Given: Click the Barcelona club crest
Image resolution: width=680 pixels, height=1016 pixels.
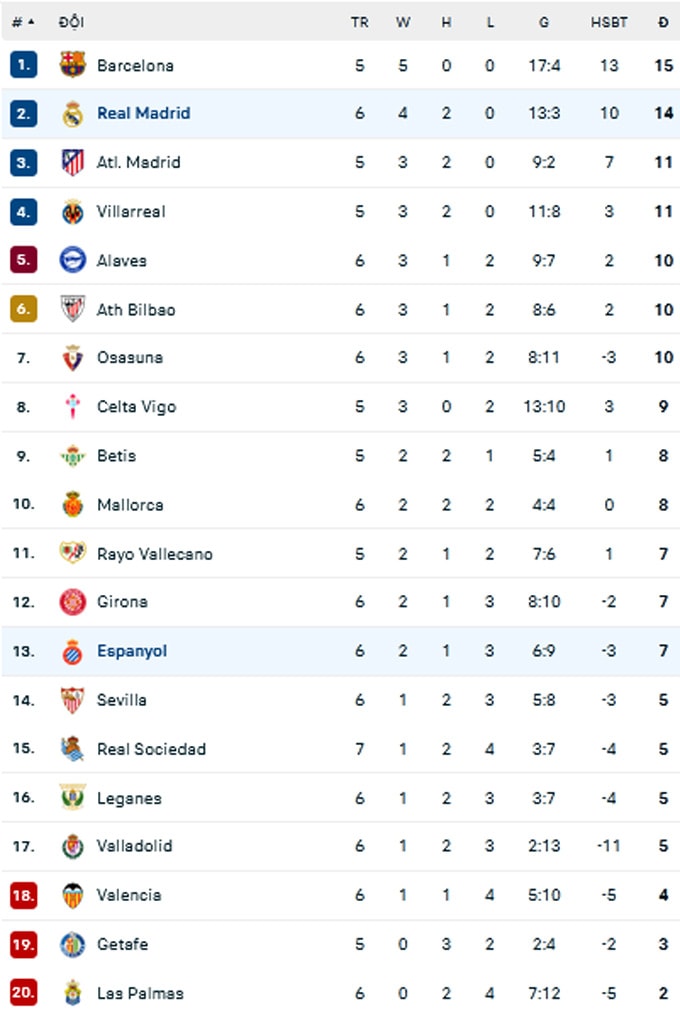Looking at the screenshot, I should tap(73, 65).
